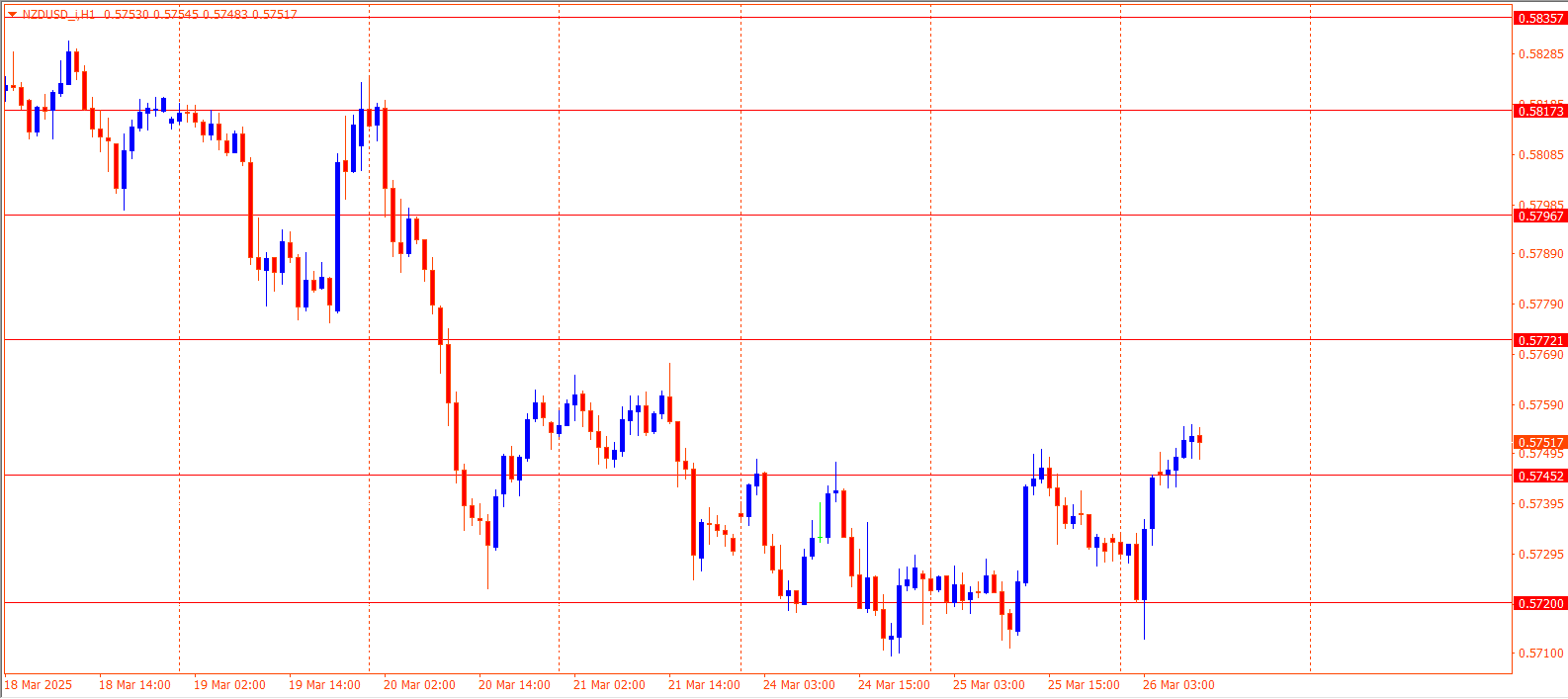Select the 0.58357 red price label

tap(1540, 18)
